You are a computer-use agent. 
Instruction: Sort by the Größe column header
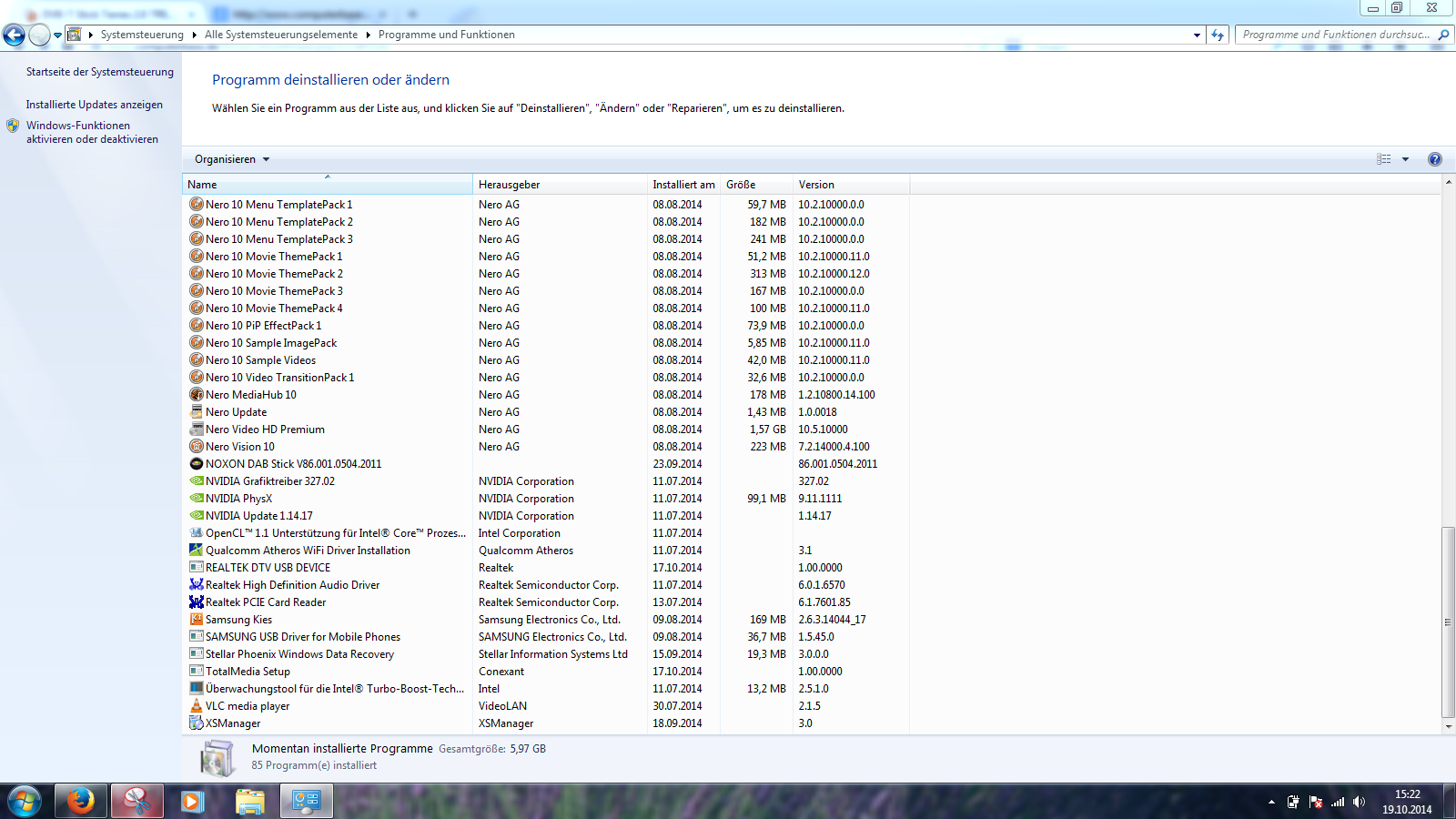point(756,185)
